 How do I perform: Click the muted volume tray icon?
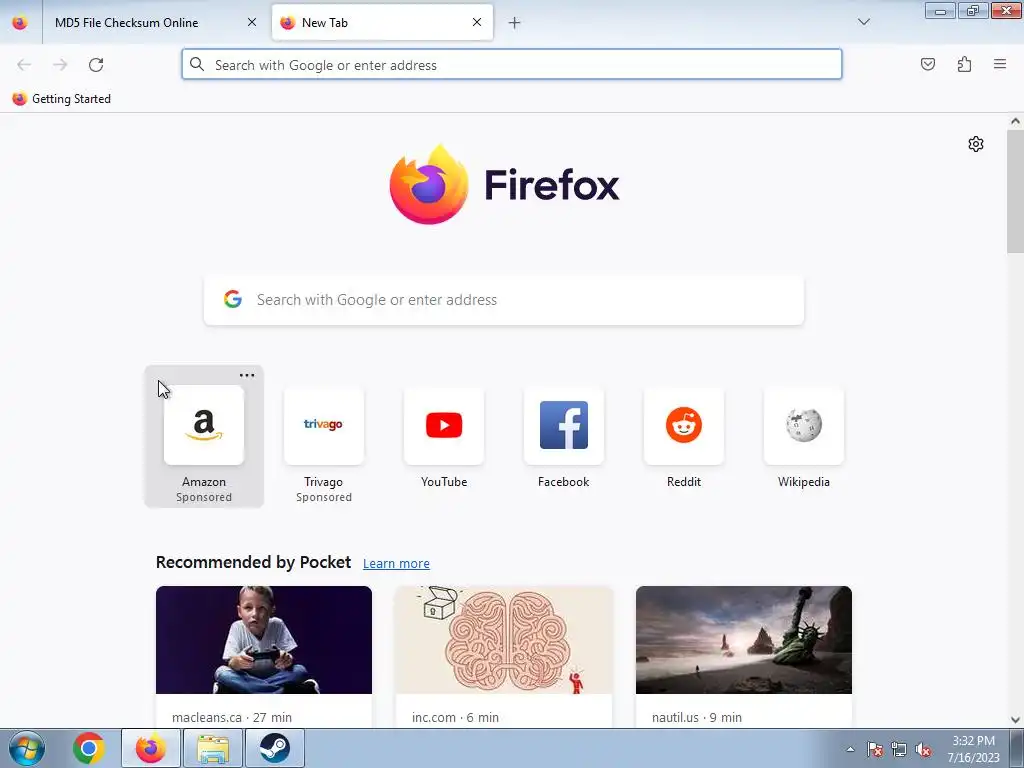[923, 749]
